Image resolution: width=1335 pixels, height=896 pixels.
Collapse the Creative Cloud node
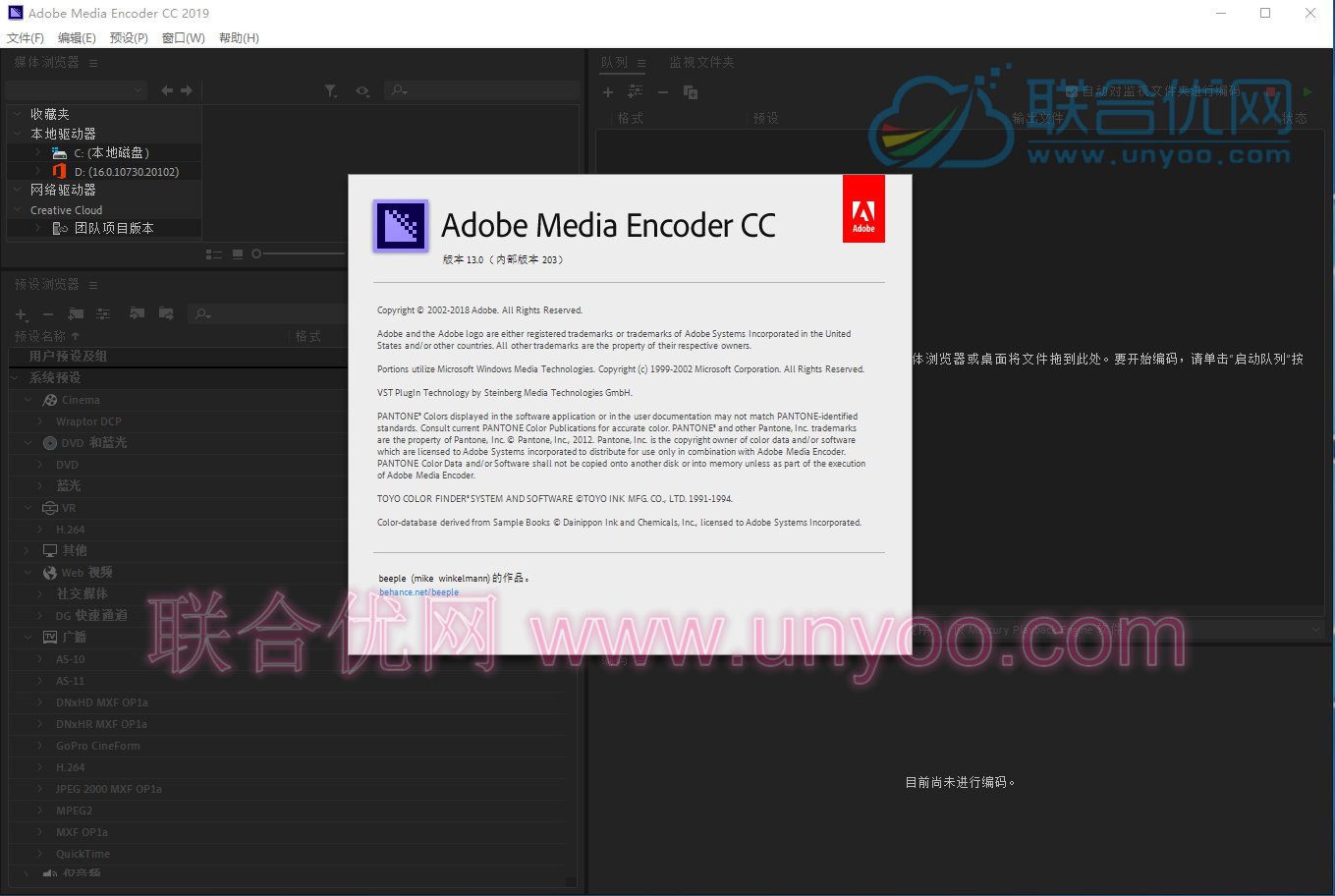(x=17, y=209)
